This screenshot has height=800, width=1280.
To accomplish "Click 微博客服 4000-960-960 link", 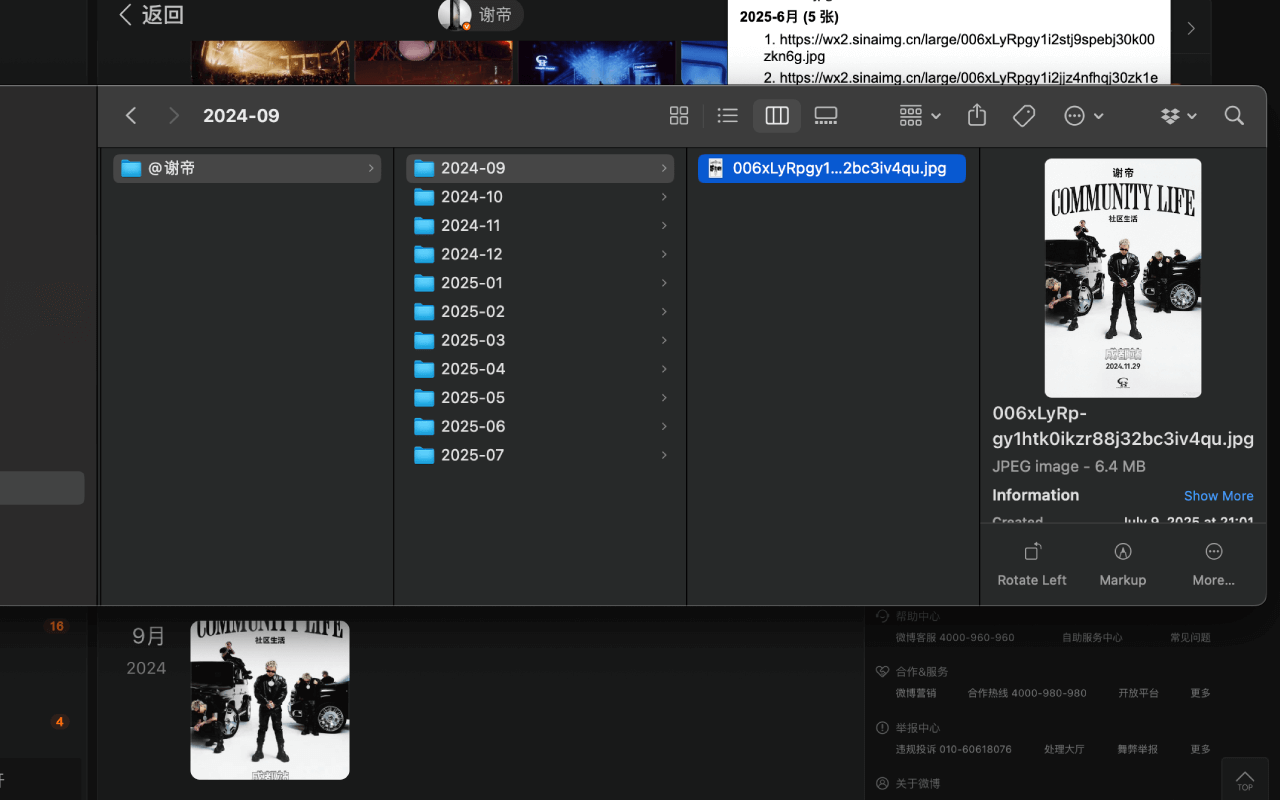I will [955, 637].
